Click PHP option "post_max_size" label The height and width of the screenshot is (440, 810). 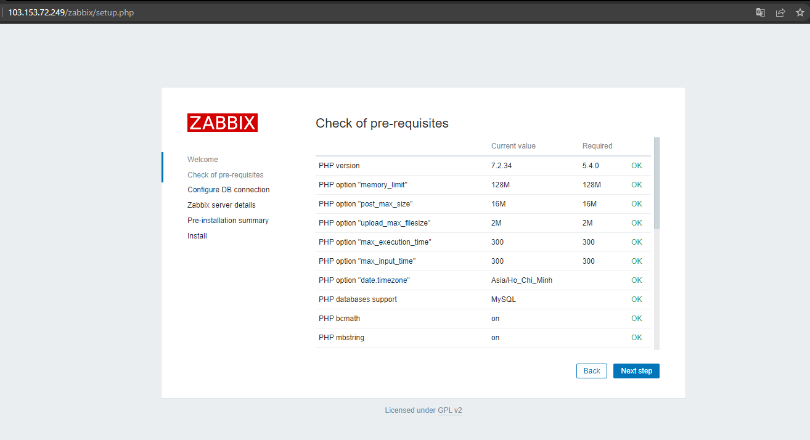(365, 204)
